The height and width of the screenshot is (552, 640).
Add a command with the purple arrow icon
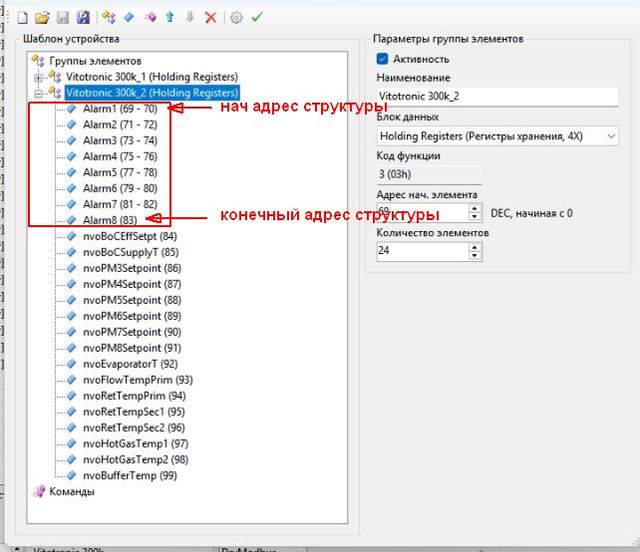pos(150,17)
